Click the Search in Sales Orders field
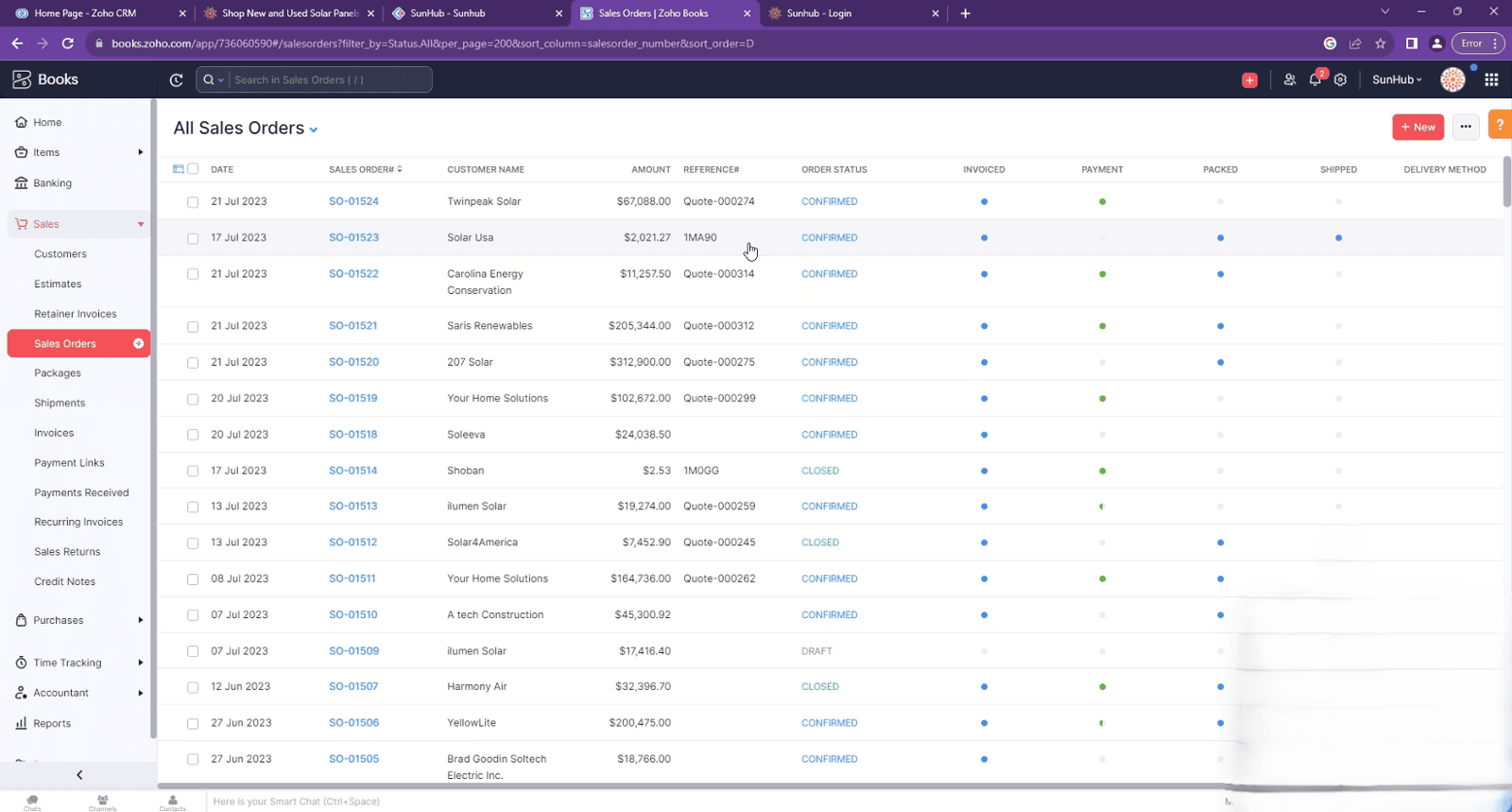Screen dimensions: 1512x812 (x=331, y=79)
